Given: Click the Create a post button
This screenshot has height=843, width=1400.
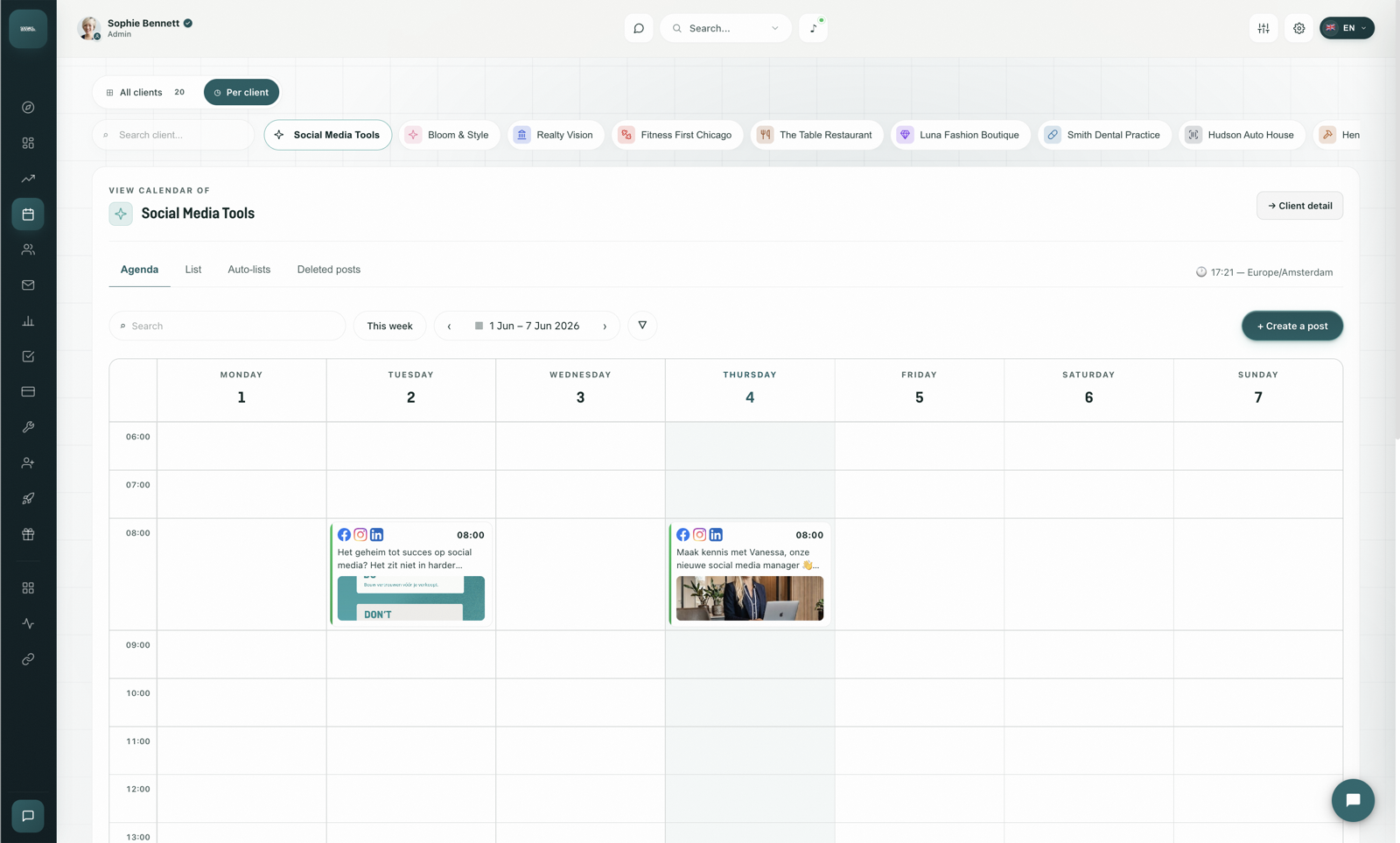Looking at the screenshot, I should tap(1292, 326).
